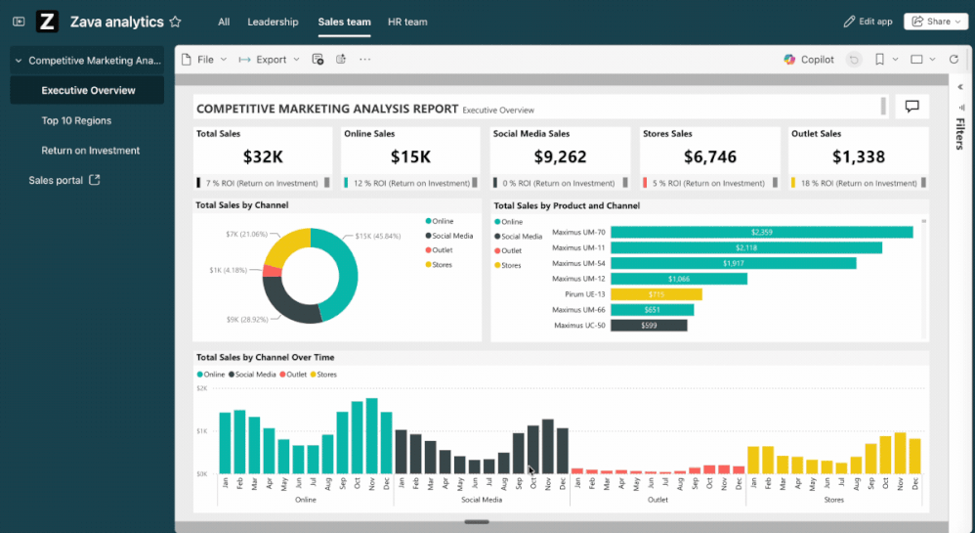975x533 pixels.
Task: Click Social Media in time chart legend
Action: tap(252, 374)
